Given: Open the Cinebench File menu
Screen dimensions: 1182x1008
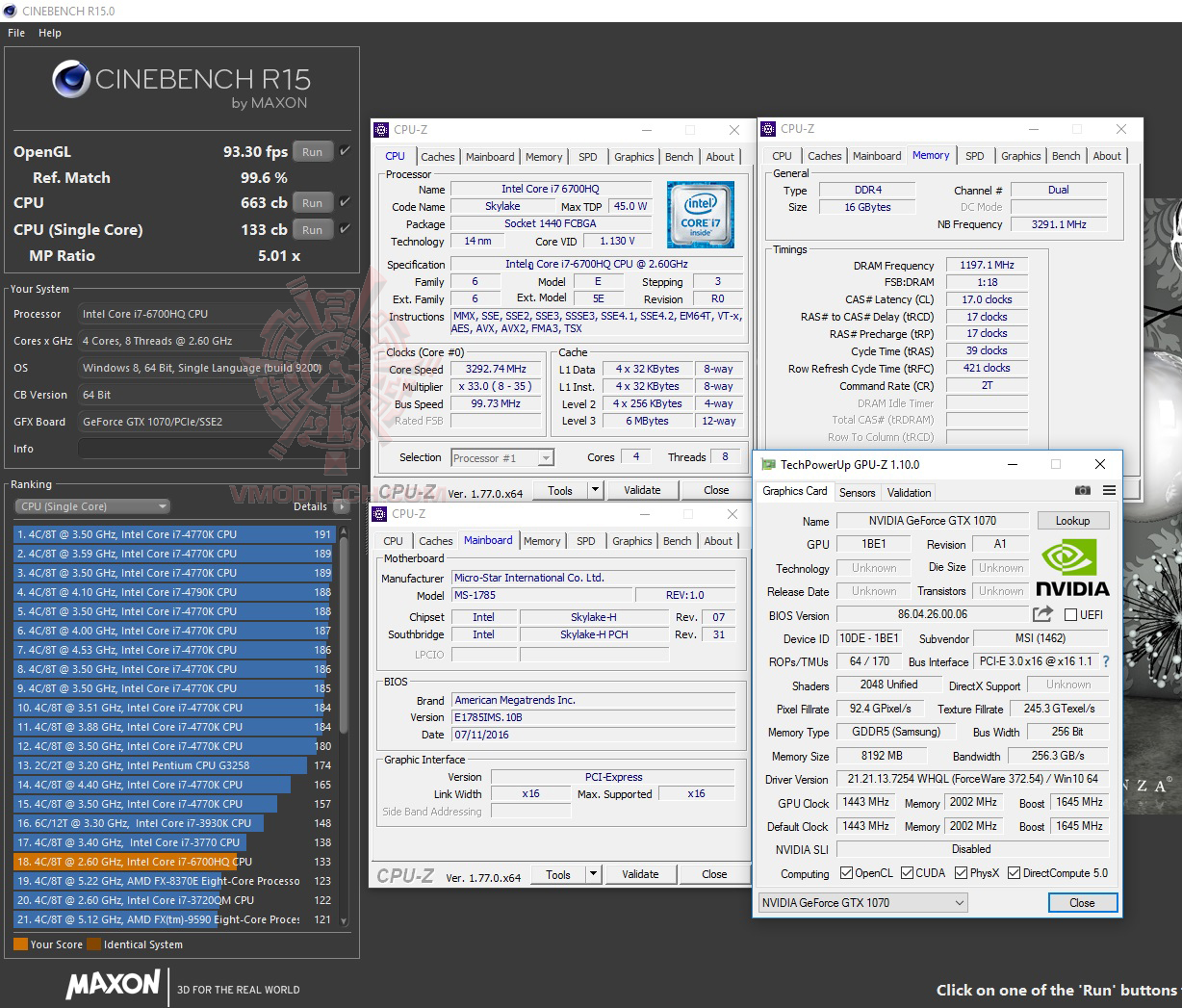Looking at the screenshot, I should (x=16, y=33).
